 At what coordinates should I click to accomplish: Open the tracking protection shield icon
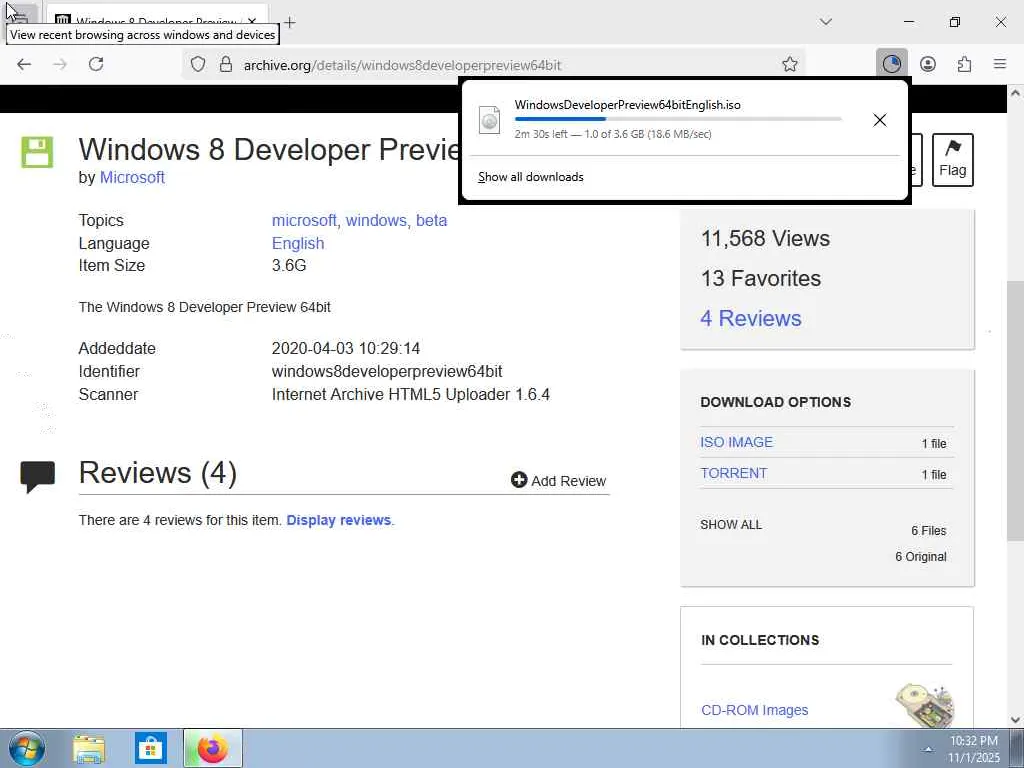click(198, 64)
